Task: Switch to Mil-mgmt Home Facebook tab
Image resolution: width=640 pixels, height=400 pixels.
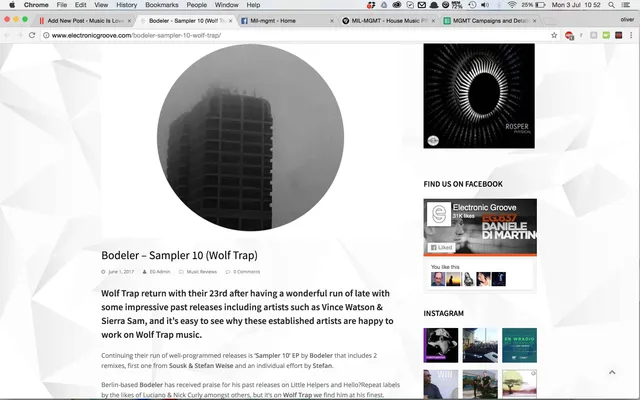Action: tap(286, 21)
